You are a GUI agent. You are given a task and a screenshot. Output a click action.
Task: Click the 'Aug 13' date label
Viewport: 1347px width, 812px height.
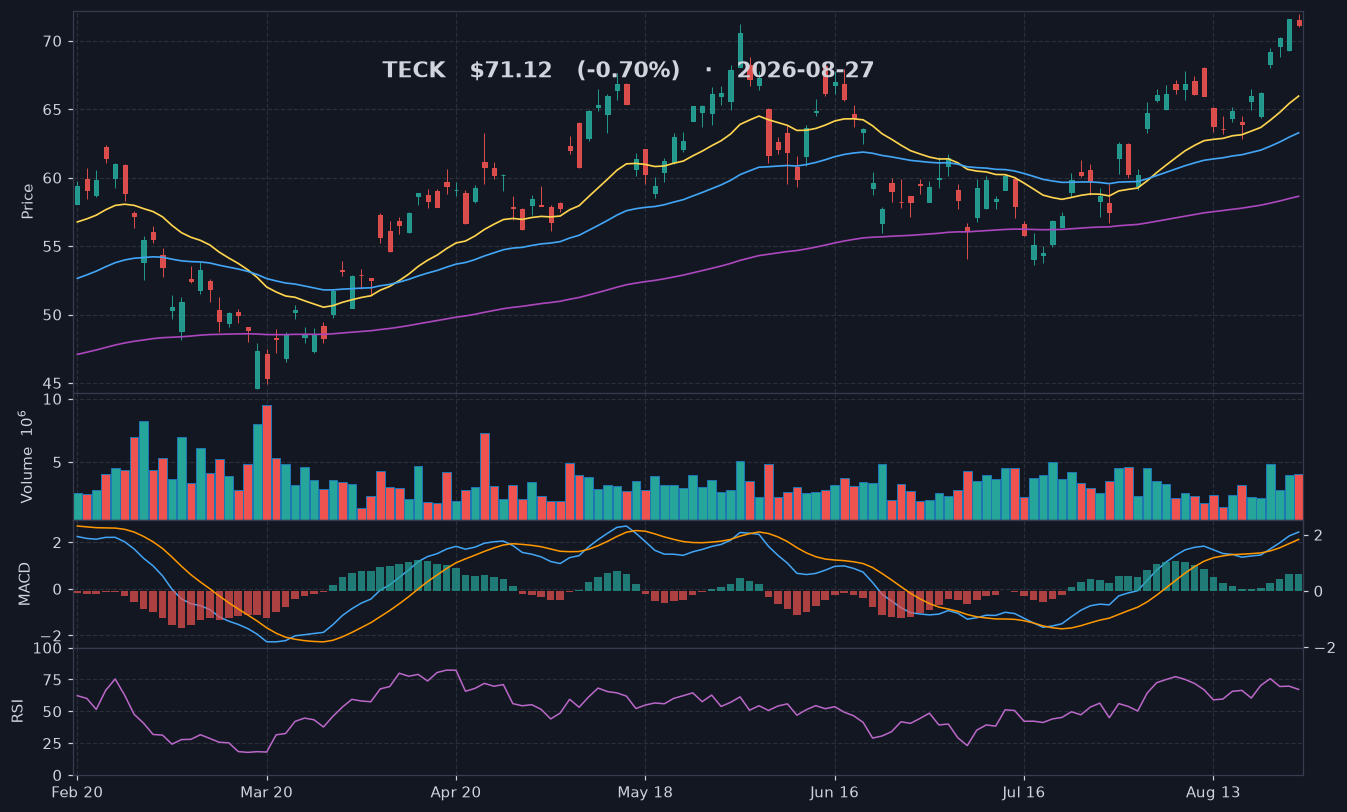click(x=1213, y=792)
